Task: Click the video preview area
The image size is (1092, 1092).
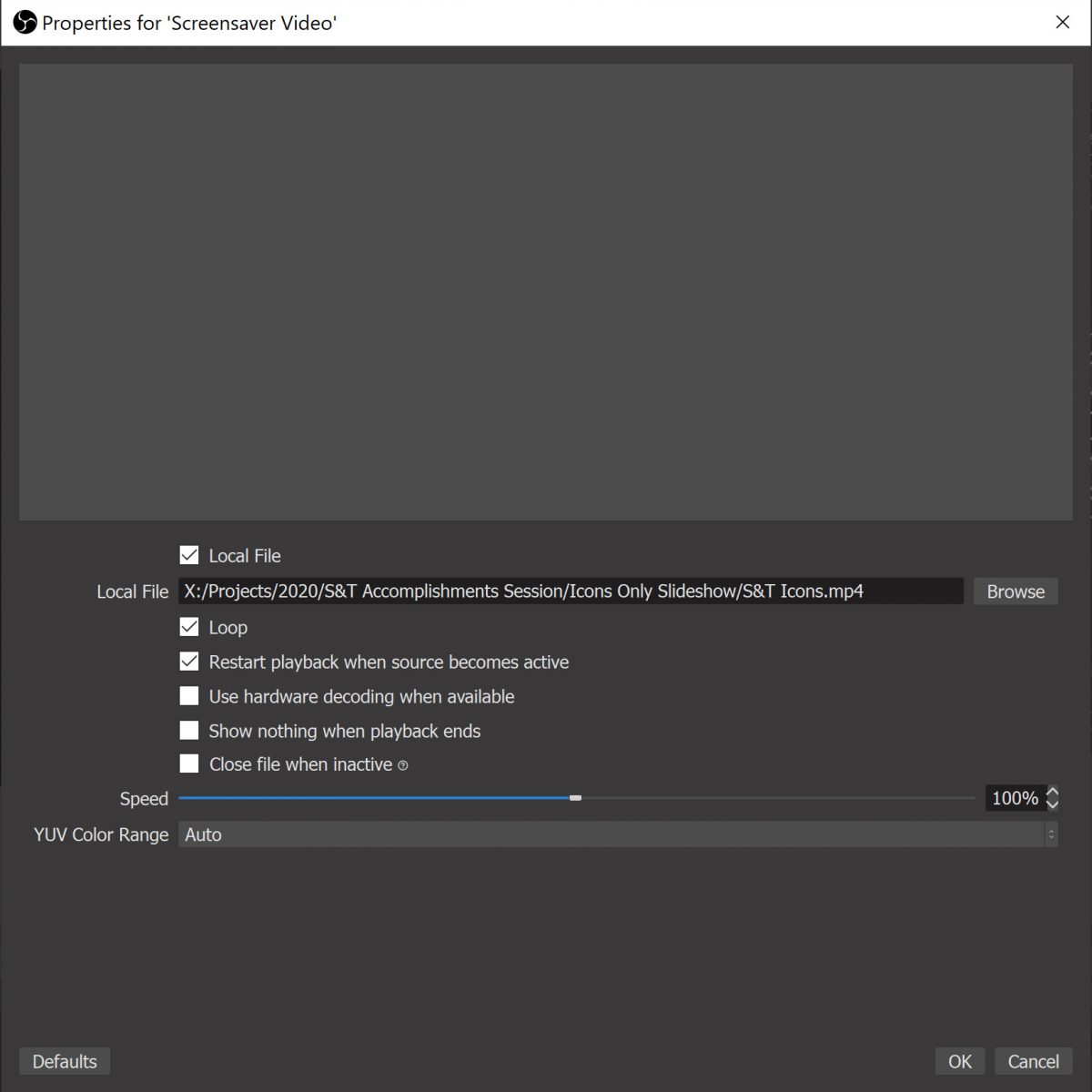Action: tap(546, 291)
